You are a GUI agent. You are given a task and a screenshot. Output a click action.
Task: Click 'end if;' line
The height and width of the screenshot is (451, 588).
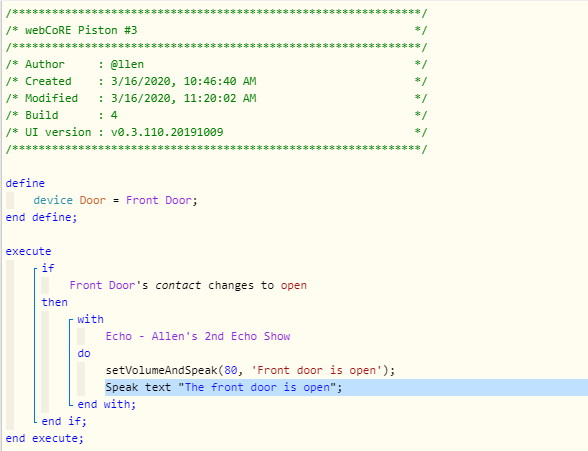pos(64,421)
